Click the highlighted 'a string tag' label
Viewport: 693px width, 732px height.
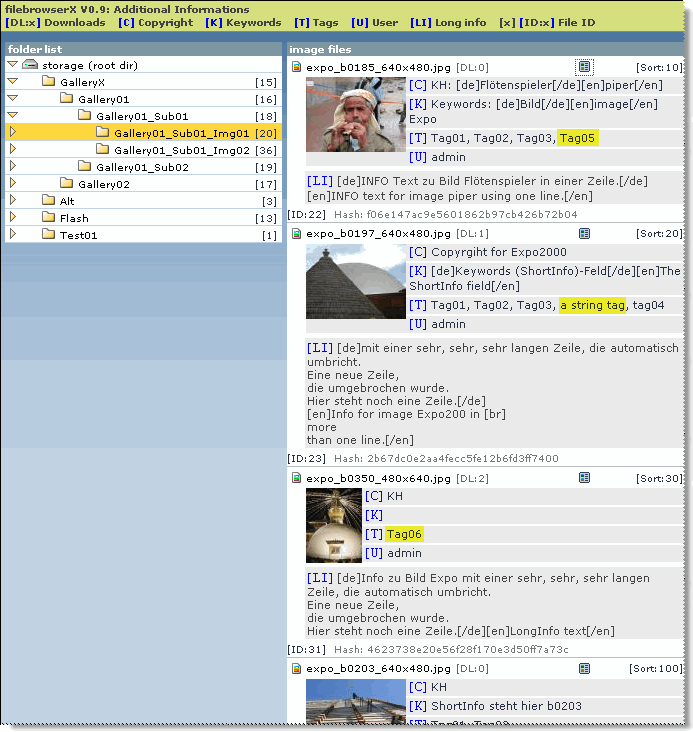click(x=592, y=305)
